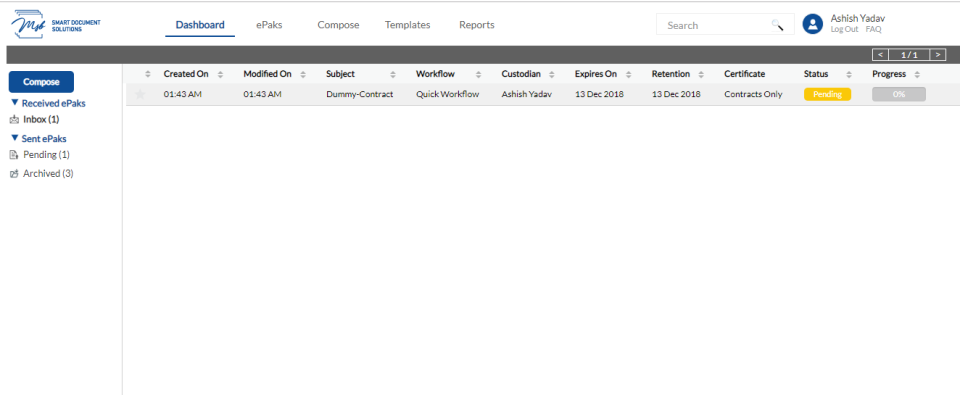960x395 pixels.
Task: Click the Certificate column header
Action: [744, 74]
